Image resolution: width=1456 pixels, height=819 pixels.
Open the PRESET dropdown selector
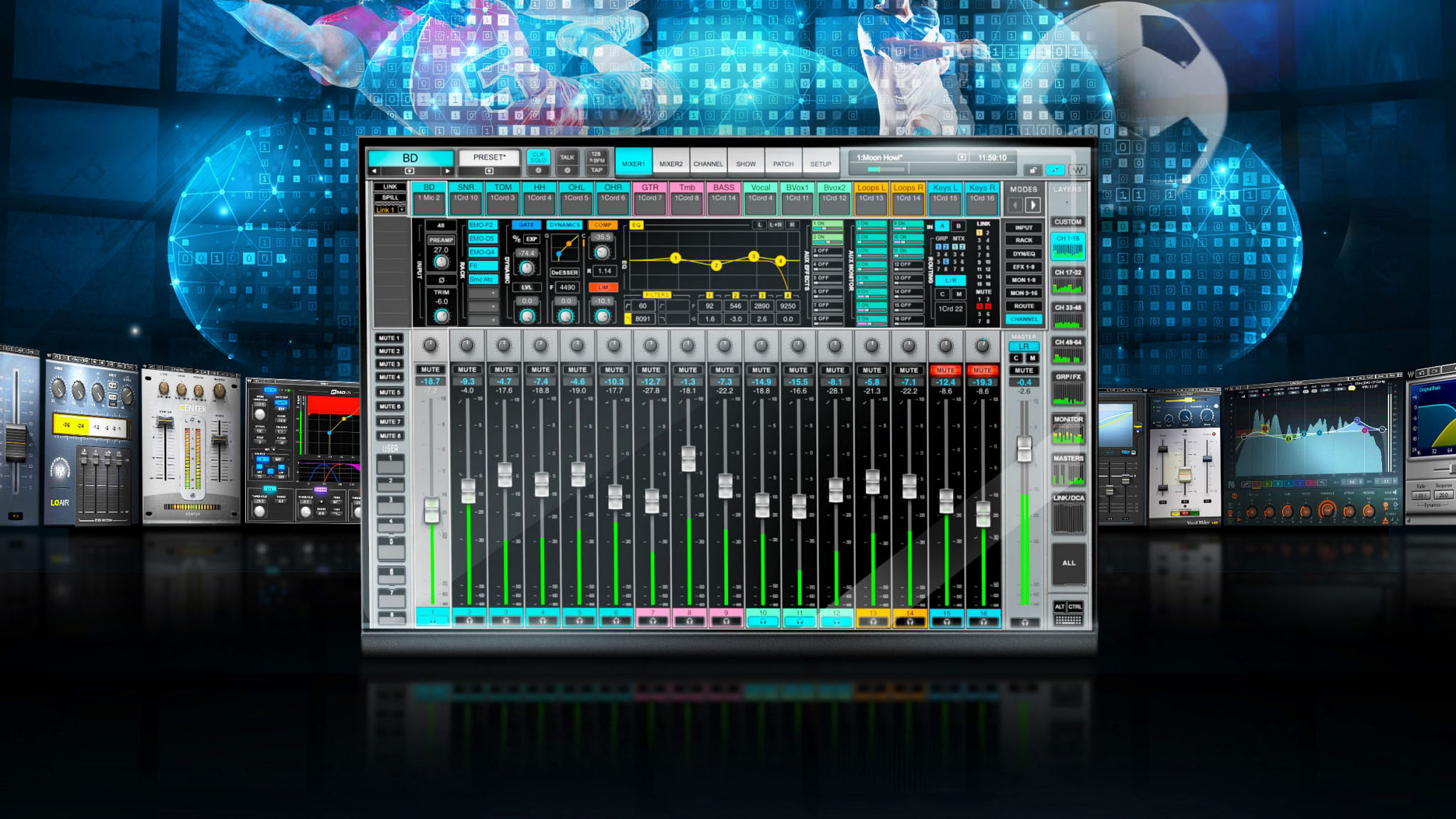[488, 171]
